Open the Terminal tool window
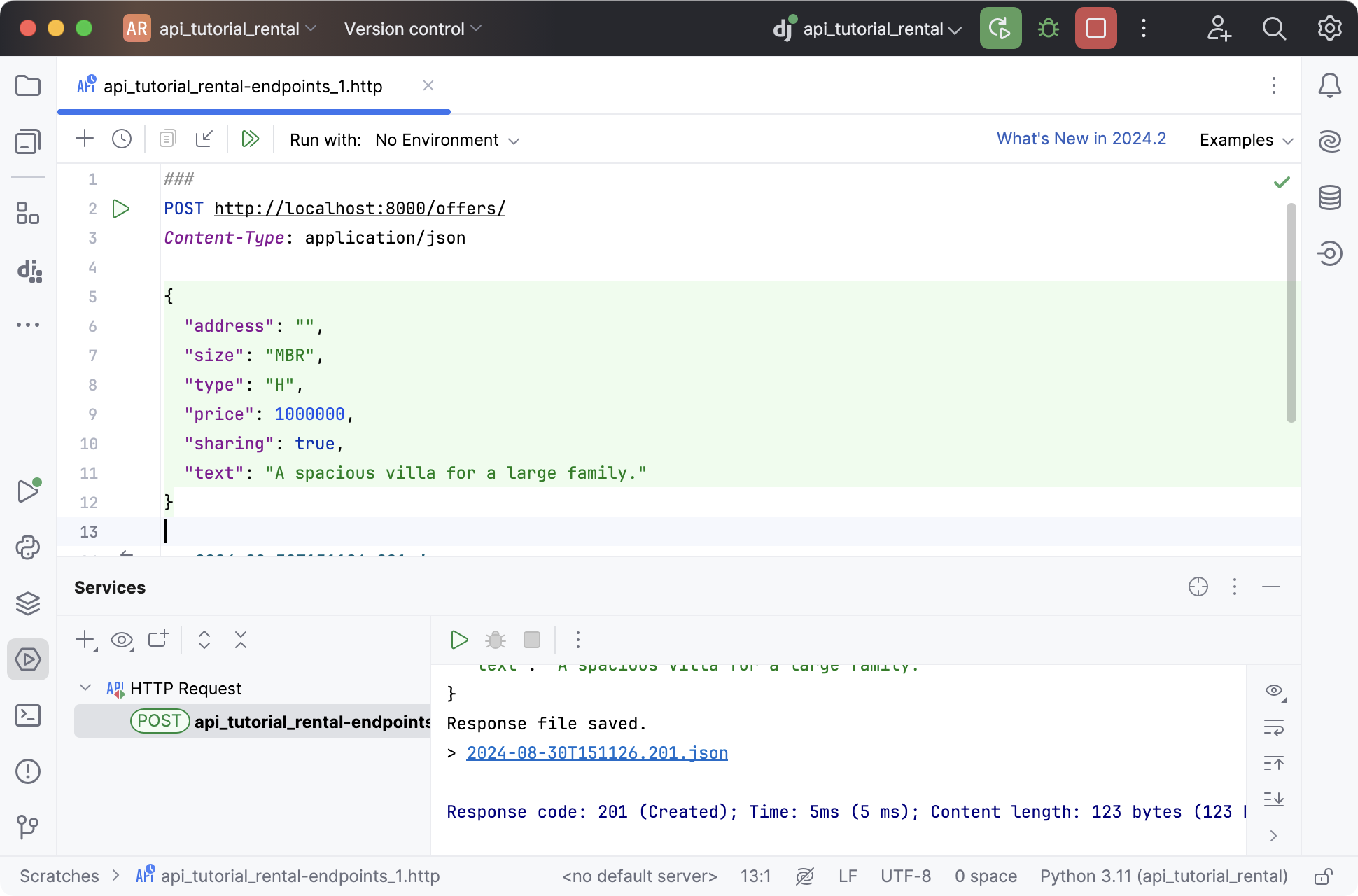Image resolution: width=1358 pixels, height=896 pixels. (28, 715)
